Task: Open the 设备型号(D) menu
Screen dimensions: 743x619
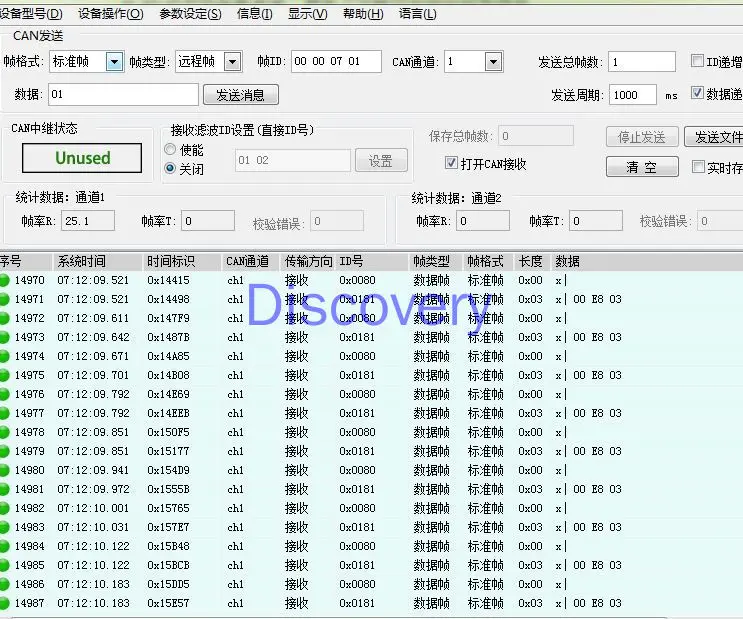Action: [30, 13]
